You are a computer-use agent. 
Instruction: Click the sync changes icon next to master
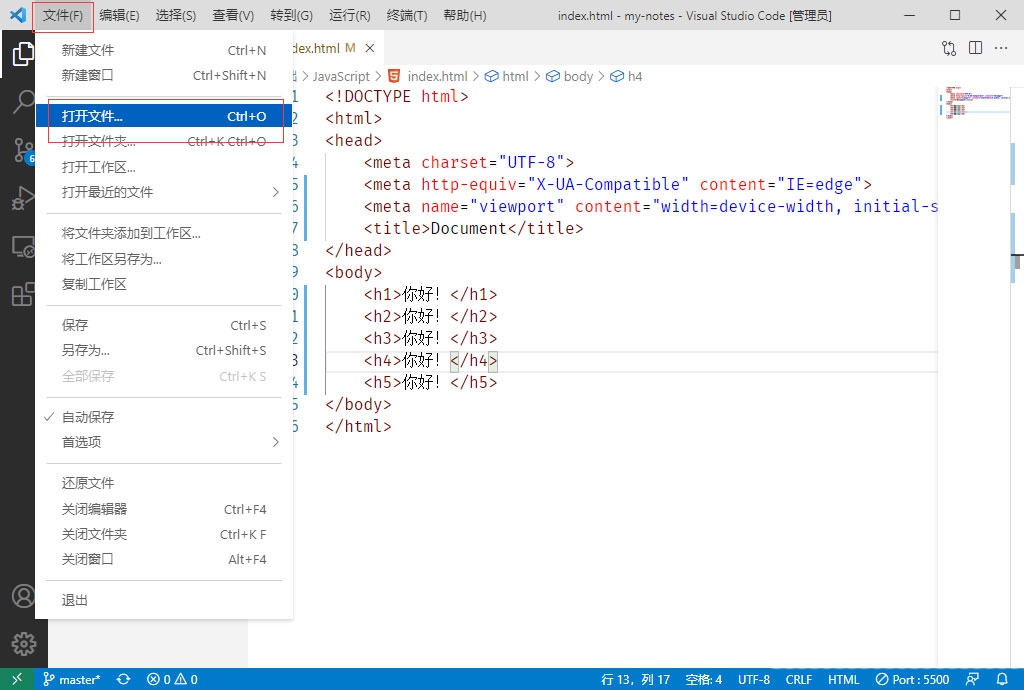pyautogui.click(x=123, y=678)
